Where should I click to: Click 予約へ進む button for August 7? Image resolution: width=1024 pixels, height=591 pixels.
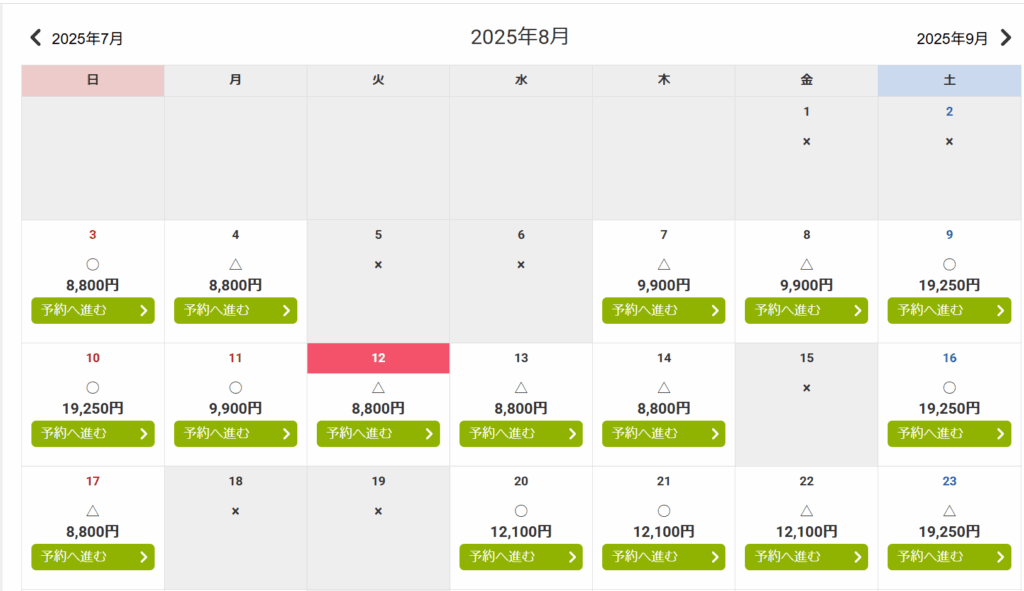pyautogui.click(x=664, y=310)
